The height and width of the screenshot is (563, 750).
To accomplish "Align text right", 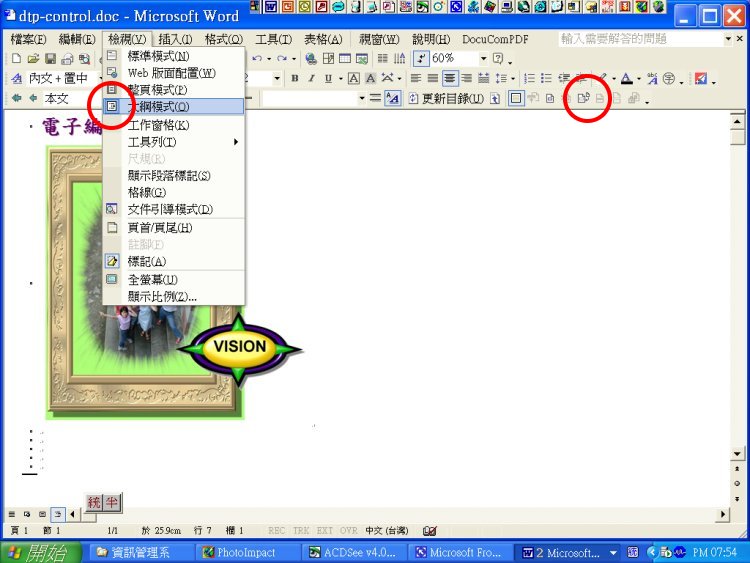I will [x=467, y=78].
